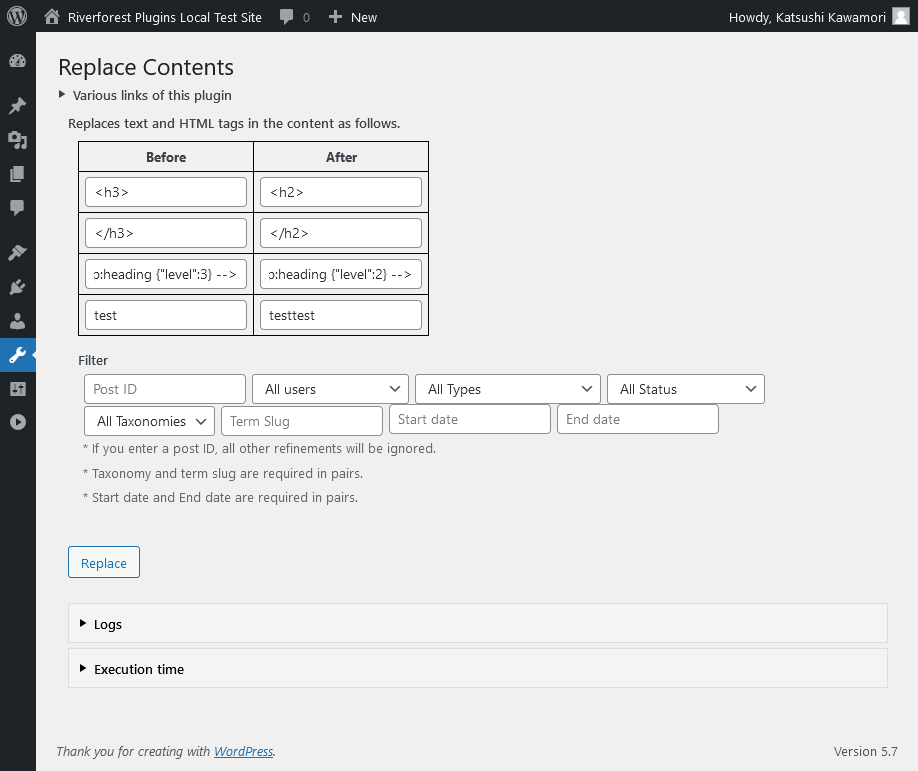Click the post ID refinements note

pos(259,448)
